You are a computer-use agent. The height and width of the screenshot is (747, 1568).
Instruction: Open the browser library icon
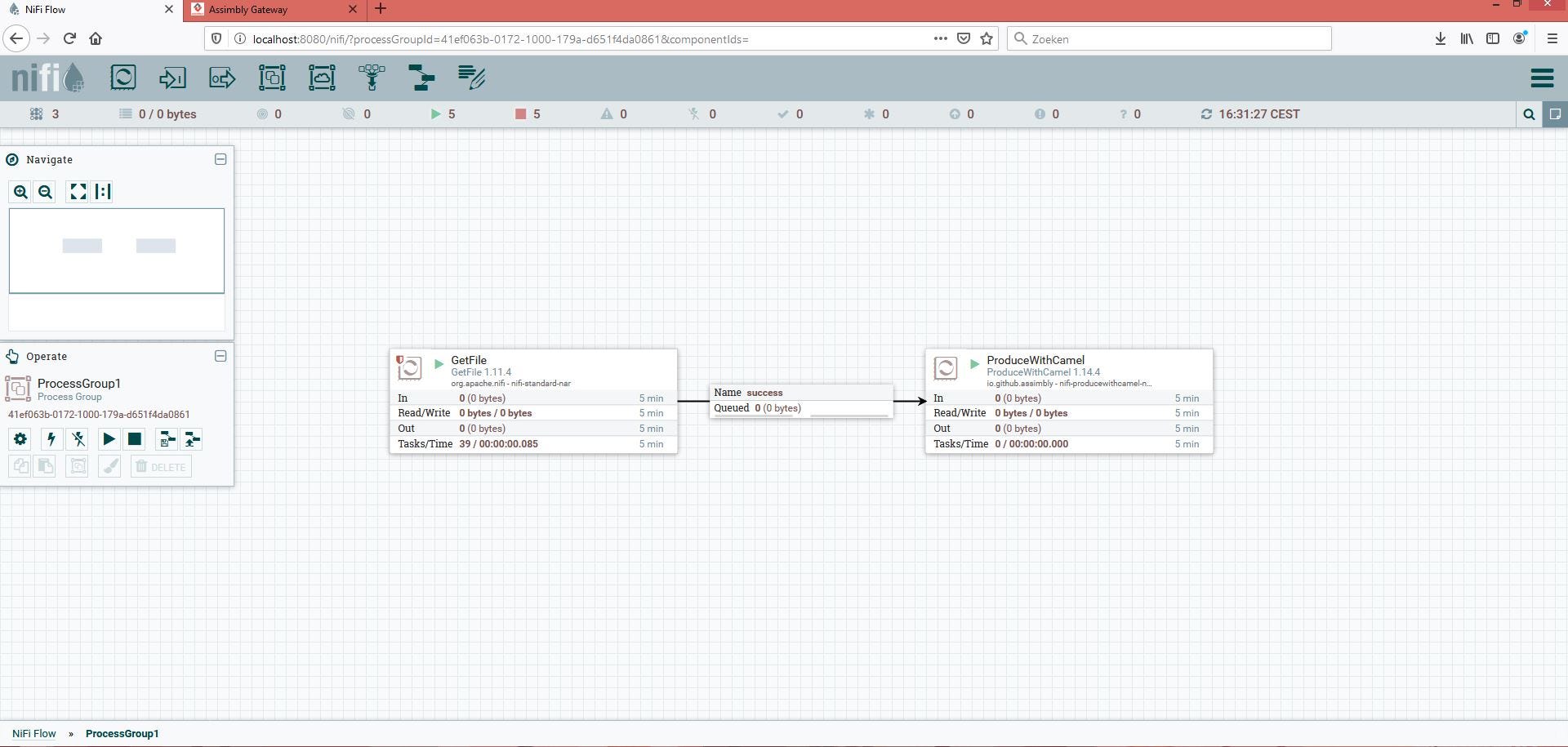(x=1467, y=38)
